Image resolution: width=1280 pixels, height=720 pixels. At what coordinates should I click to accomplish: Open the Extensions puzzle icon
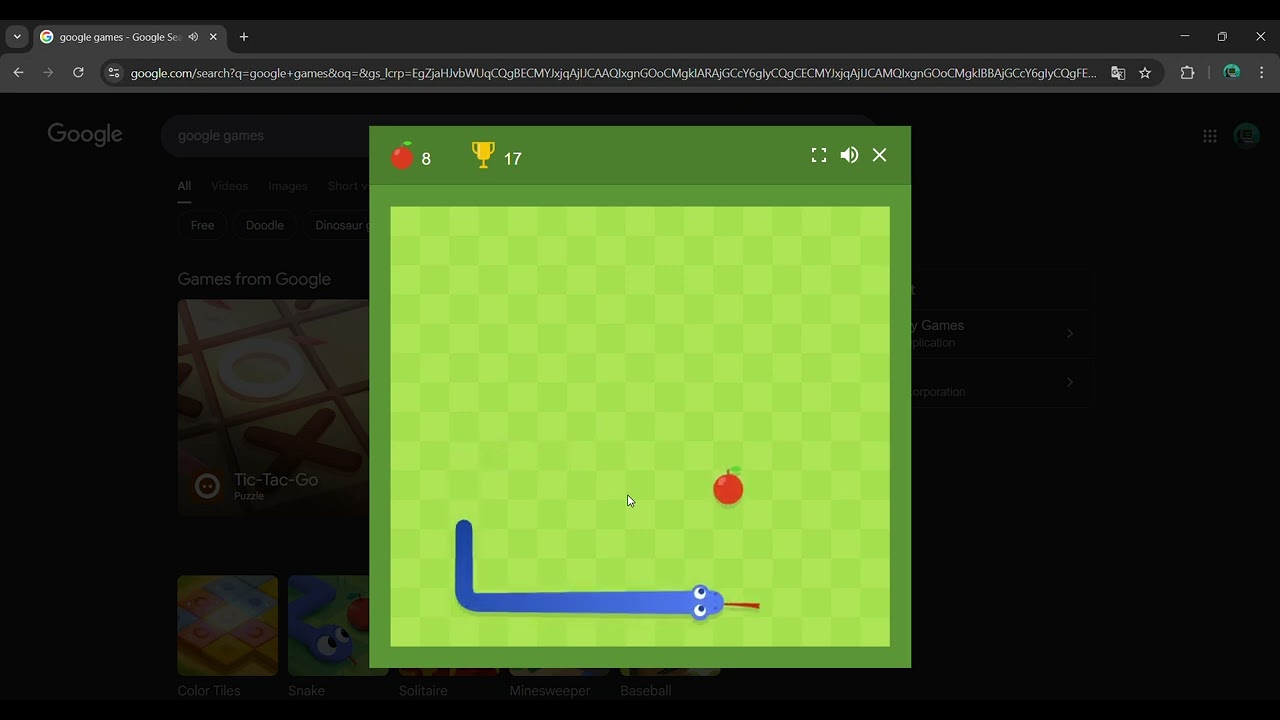[x=1187, y=73]
